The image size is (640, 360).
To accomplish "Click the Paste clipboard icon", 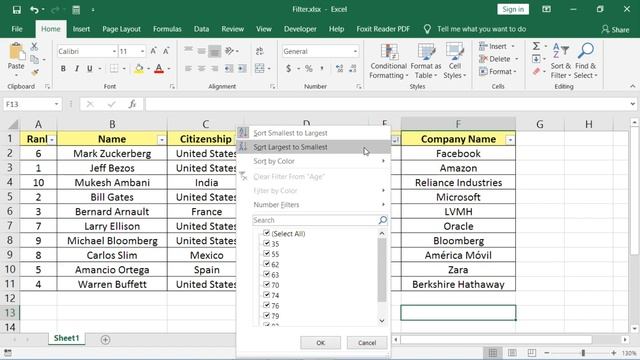I will [x=16, y=52].
